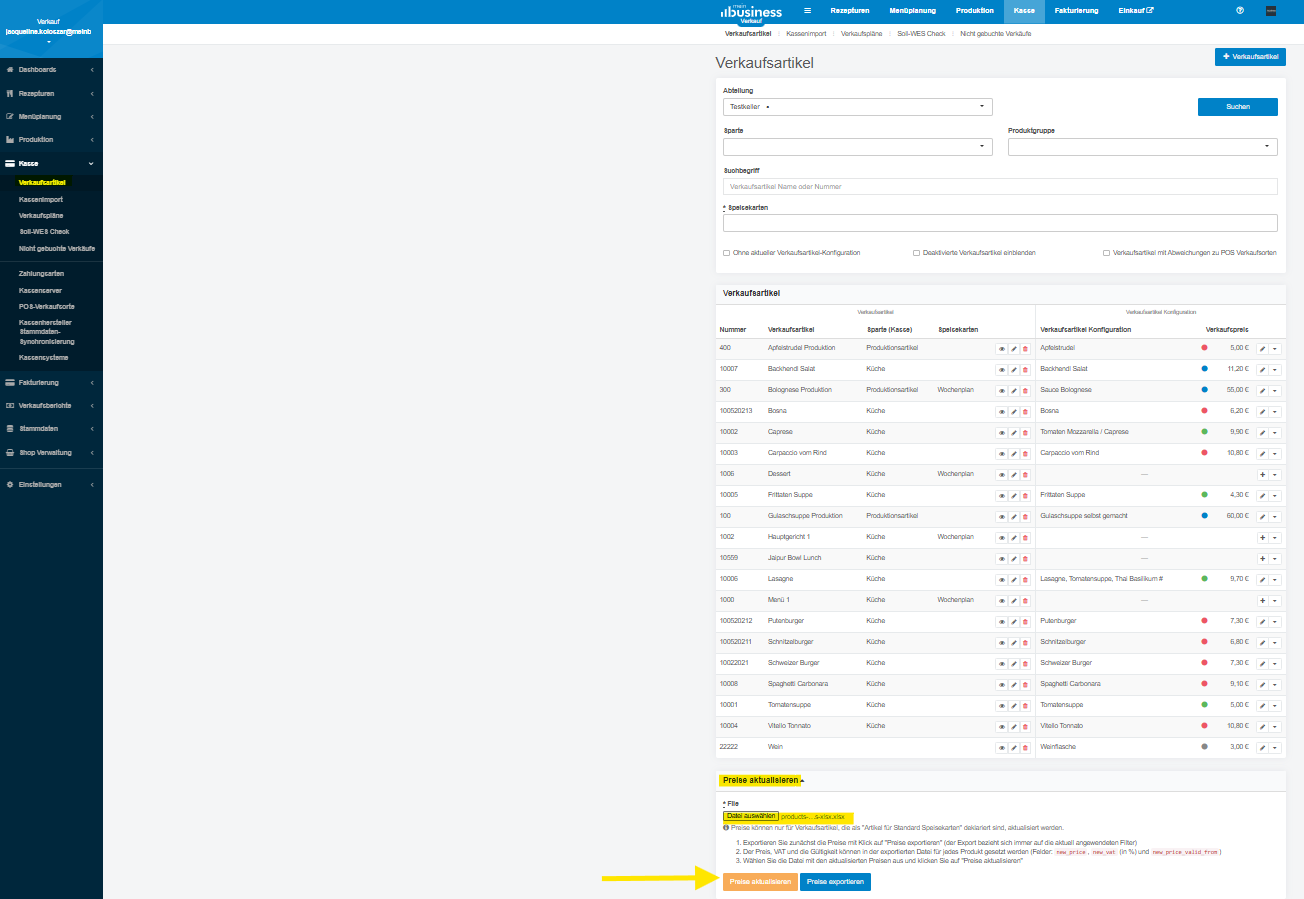View the Tomatensuppe eye icon

coord(1001,705)
